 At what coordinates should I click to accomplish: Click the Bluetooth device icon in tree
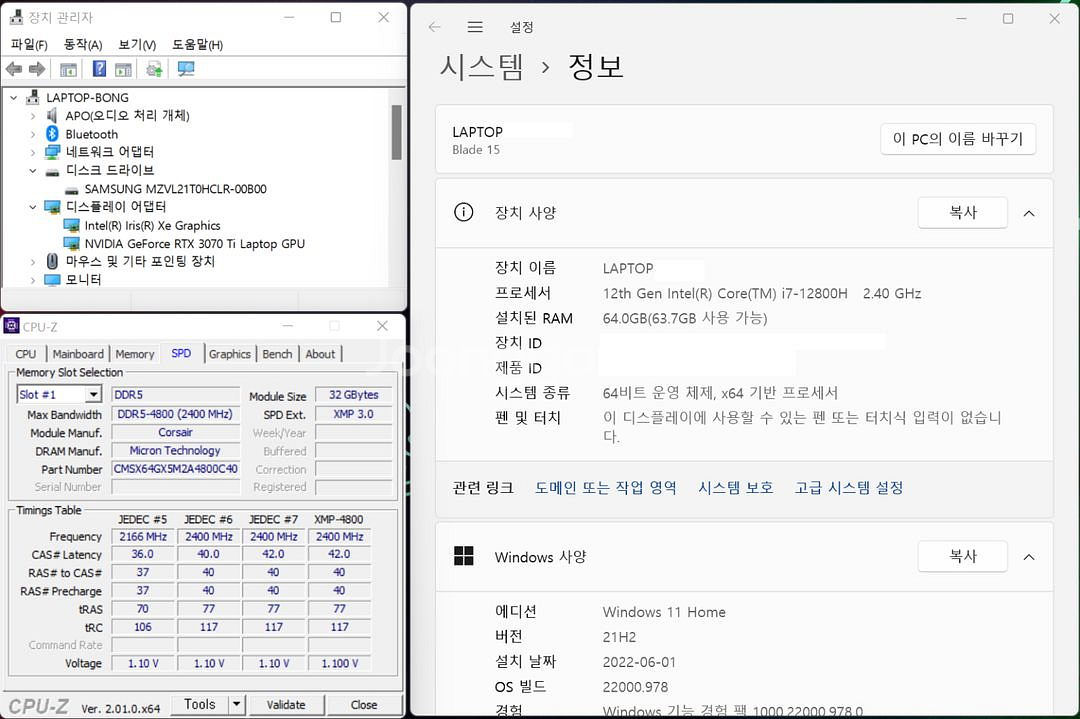[52, 134]
